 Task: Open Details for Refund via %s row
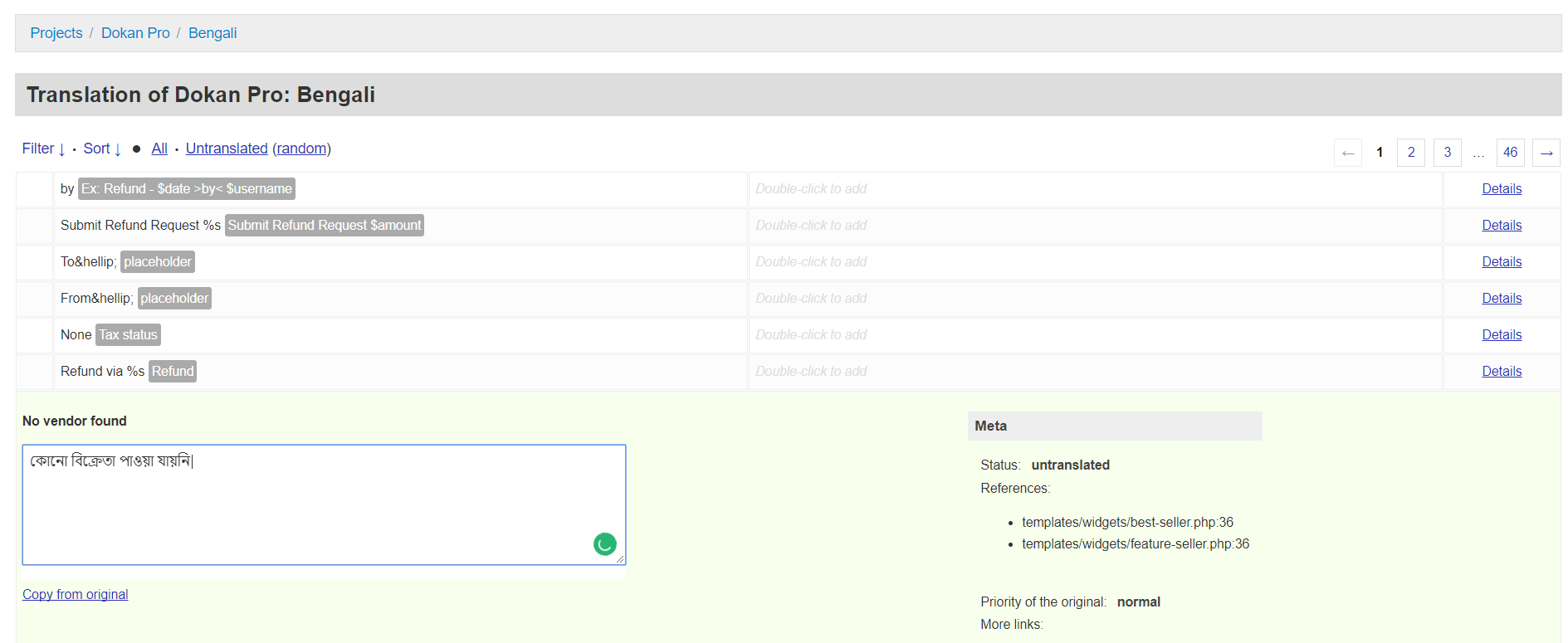click(1502, 372)
